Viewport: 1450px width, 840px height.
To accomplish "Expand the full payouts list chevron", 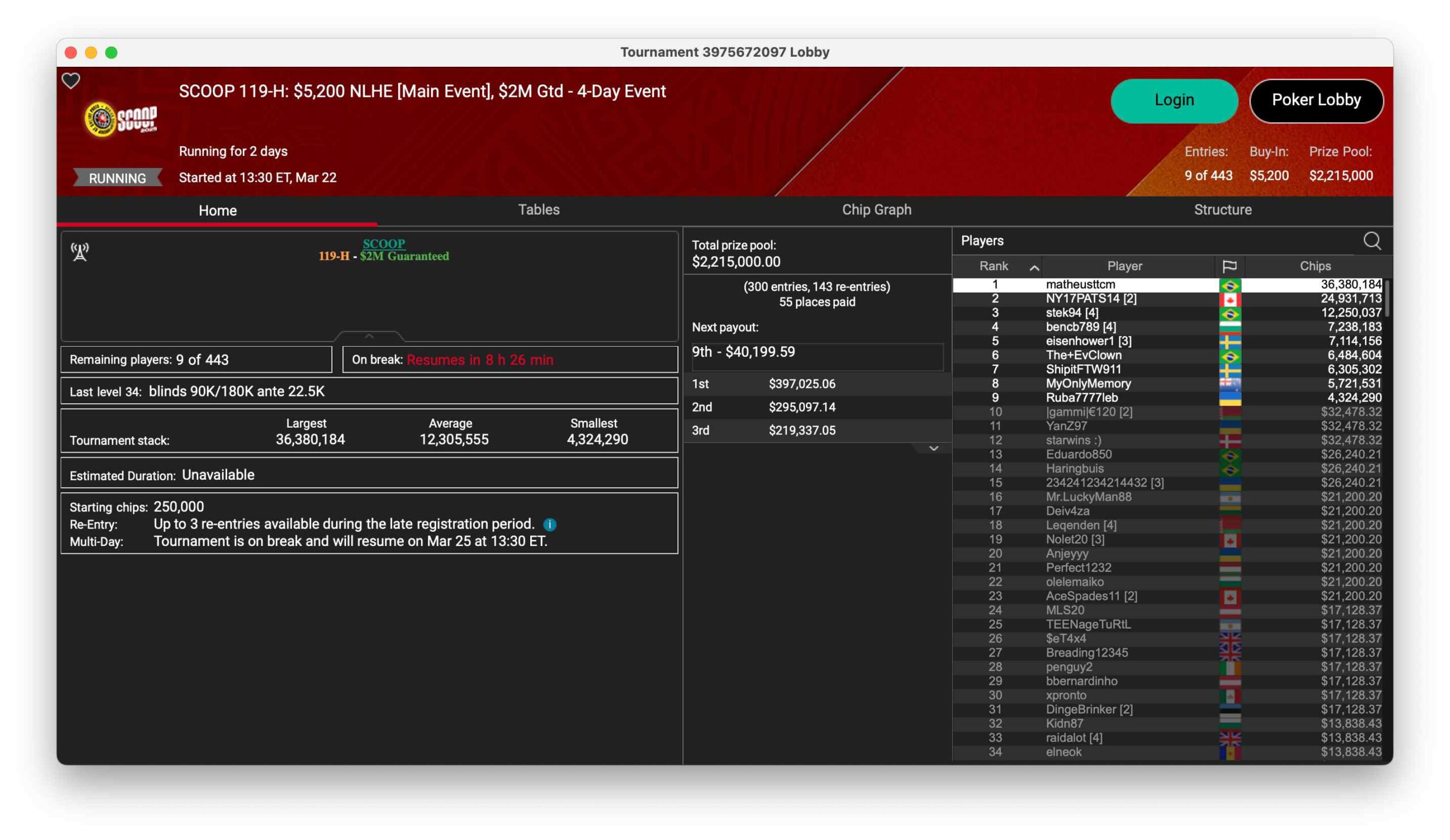I will click(933, 448).
